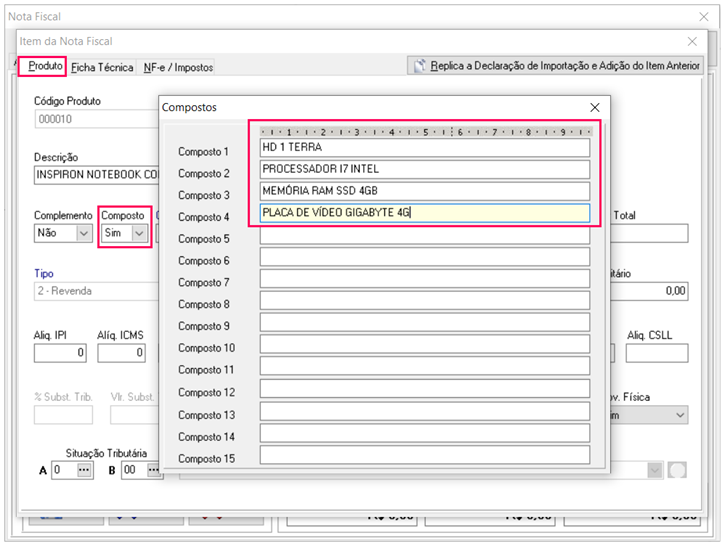This screenshot has width=725, height=546.
Task: Select the PROCESSADOR I7 INTEL field
Action: 424,169
